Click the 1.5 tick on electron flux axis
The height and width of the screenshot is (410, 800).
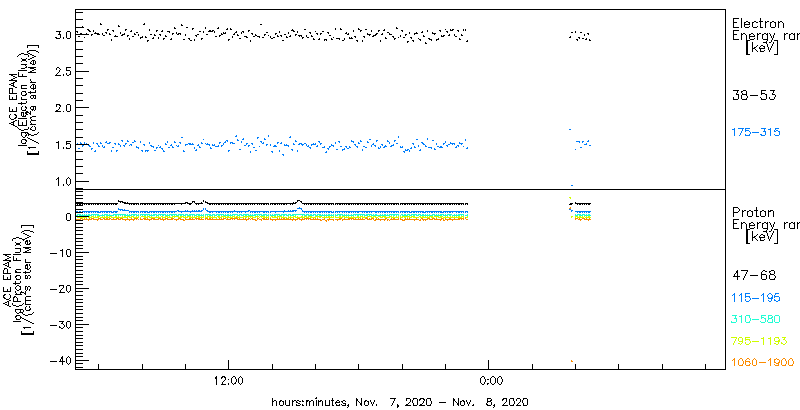(64, 145)
